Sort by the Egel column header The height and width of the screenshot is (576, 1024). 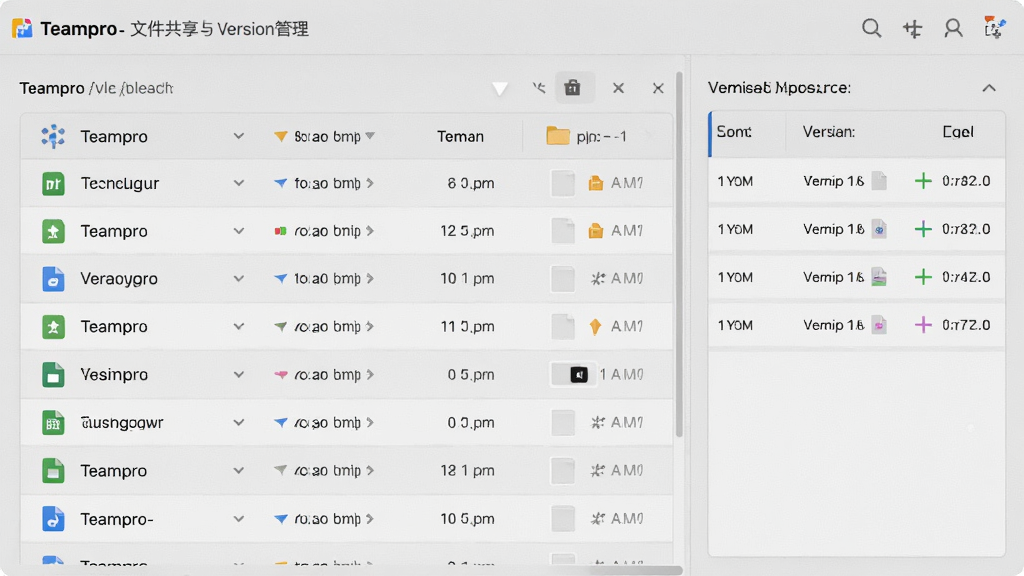pyautogui.click(x=957, y=132)
